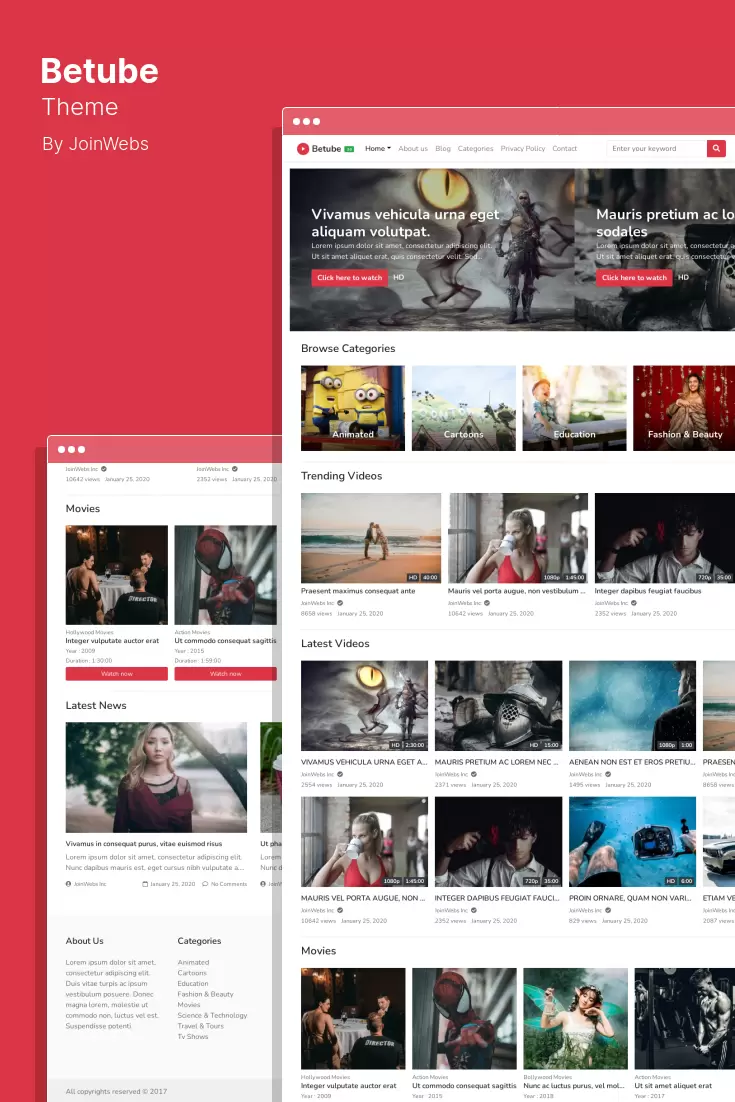This screenshot has height=1102, width=735.
Task: Click the 'Betube' theme title text
Action: (100, 71)
